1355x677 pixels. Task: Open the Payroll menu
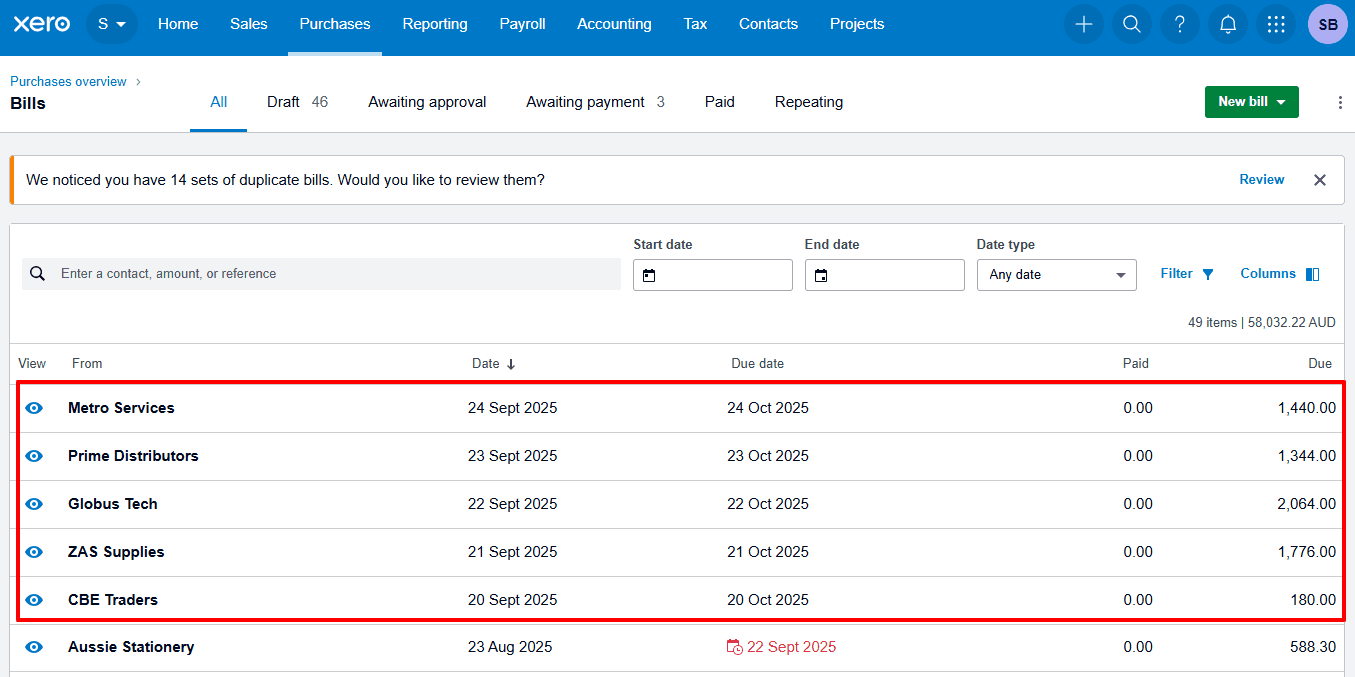pyautogui.click(x=522, y=24)
